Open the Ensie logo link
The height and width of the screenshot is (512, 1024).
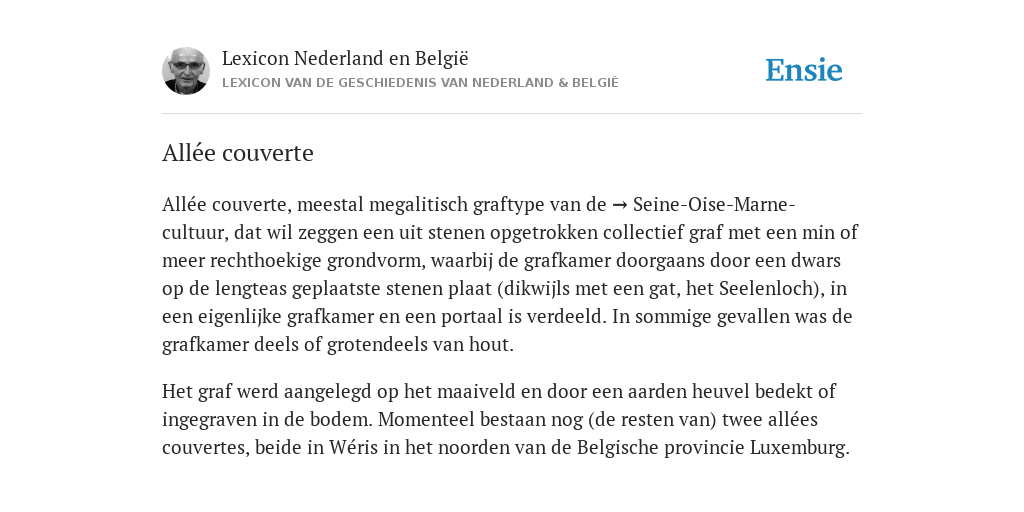(804, 71)
